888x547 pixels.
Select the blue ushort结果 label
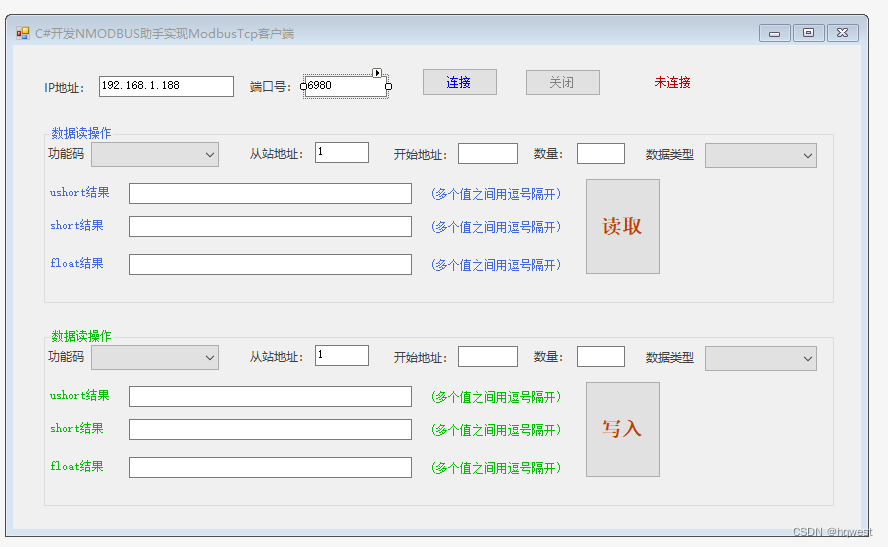point(79,193)
